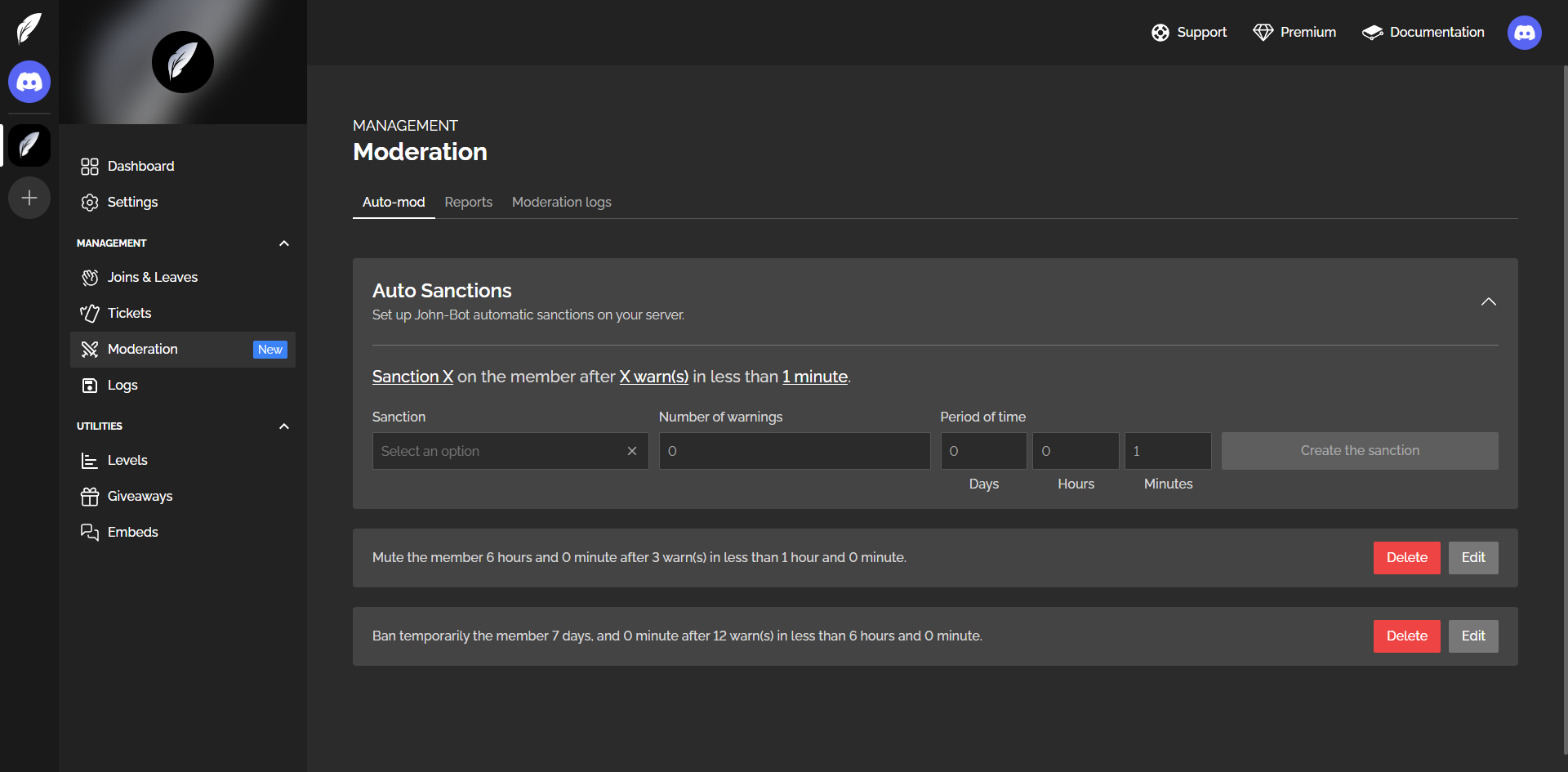Go to Settings gear in sidebar
This screenshot has height=772, width=1568.
131,202
